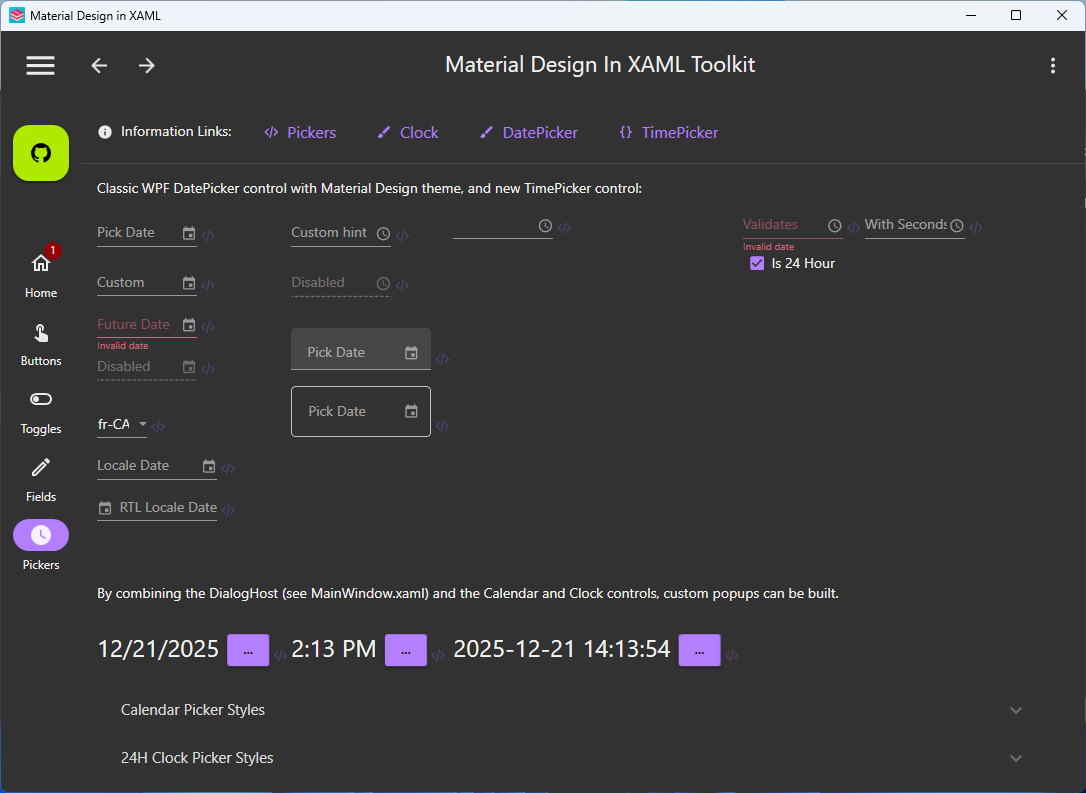
Task: Open the fr-CA locale dropdown
Action: pyautogui.click(x=122, y=425)
